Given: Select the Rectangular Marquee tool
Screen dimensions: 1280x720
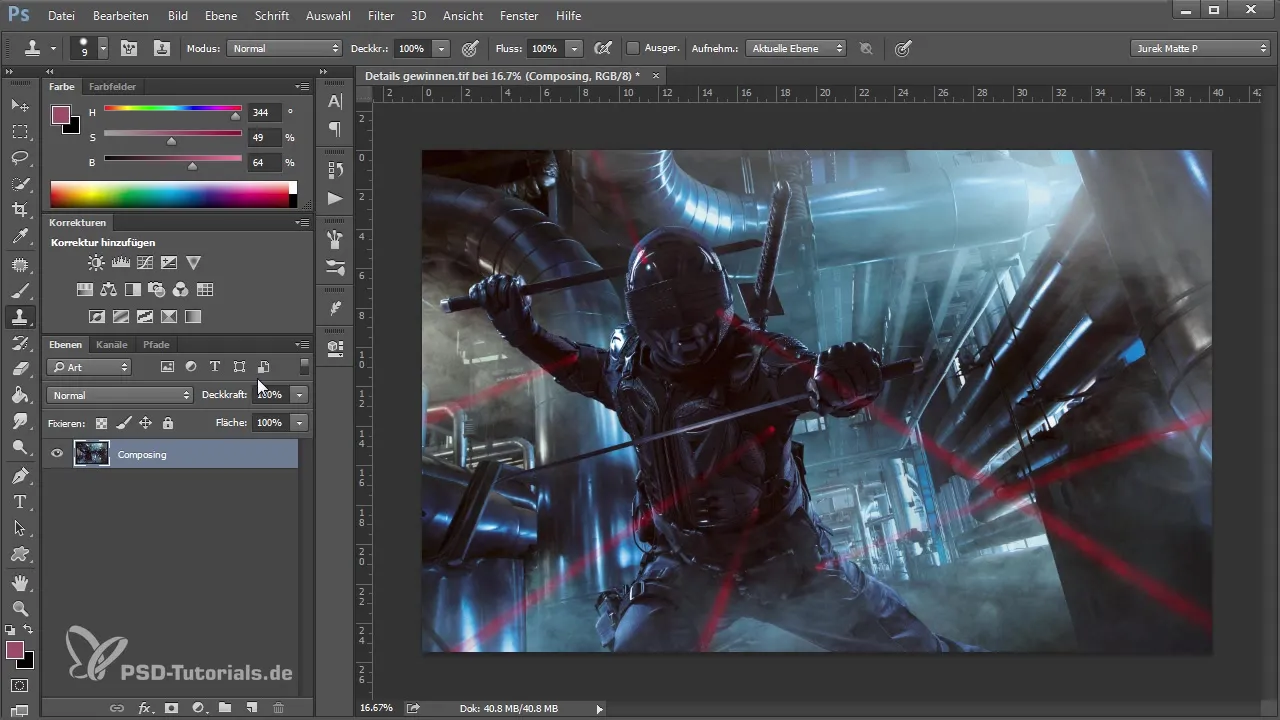Looking at the screenshot, I should tap(20, 132).
